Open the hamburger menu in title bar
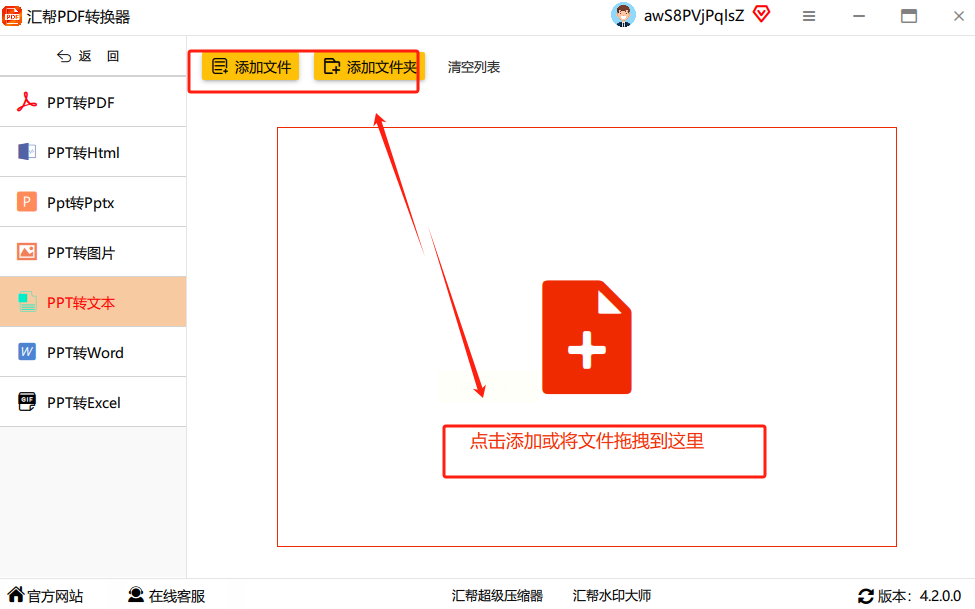975x609 pixels. point(808,16)
